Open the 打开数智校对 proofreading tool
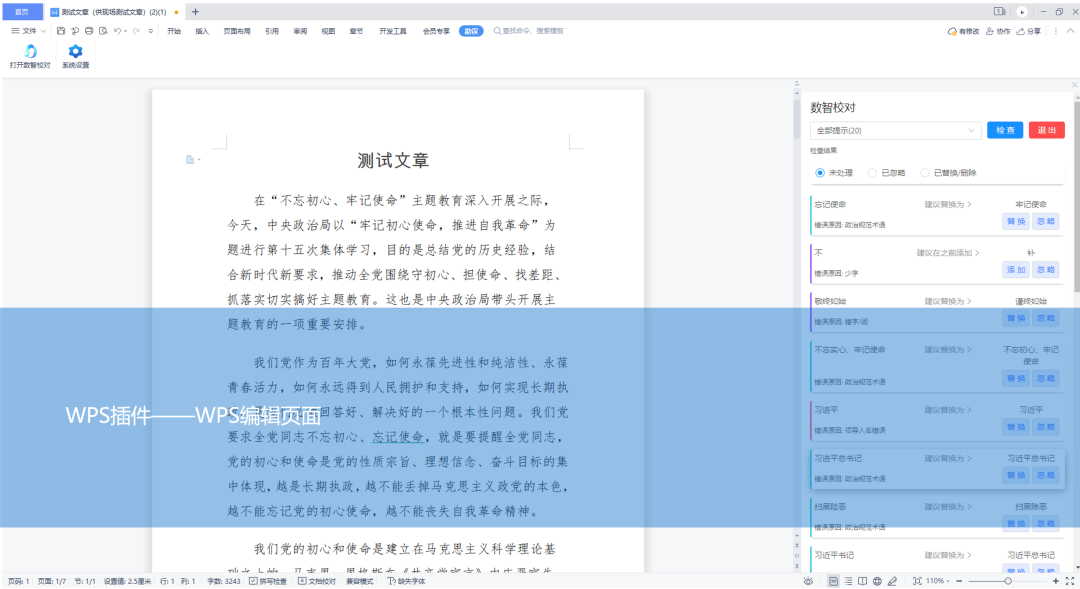 [30, 56]
